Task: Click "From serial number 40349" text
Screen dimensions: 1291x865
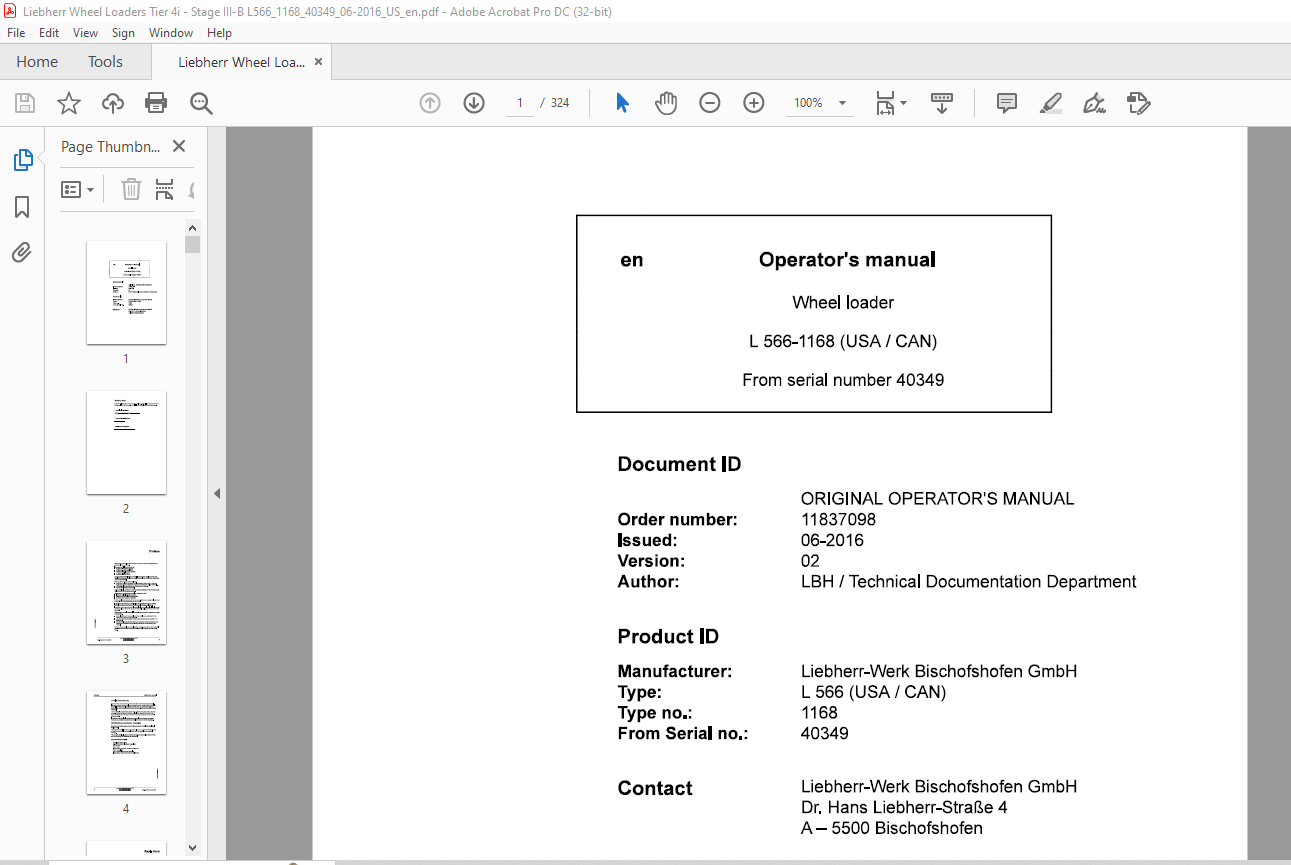Action: (843, 380)
